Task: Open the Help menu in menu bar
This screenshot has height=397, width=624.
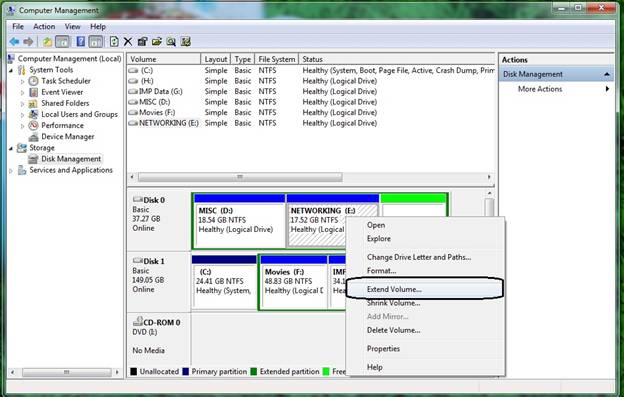Action: [98, 27]
